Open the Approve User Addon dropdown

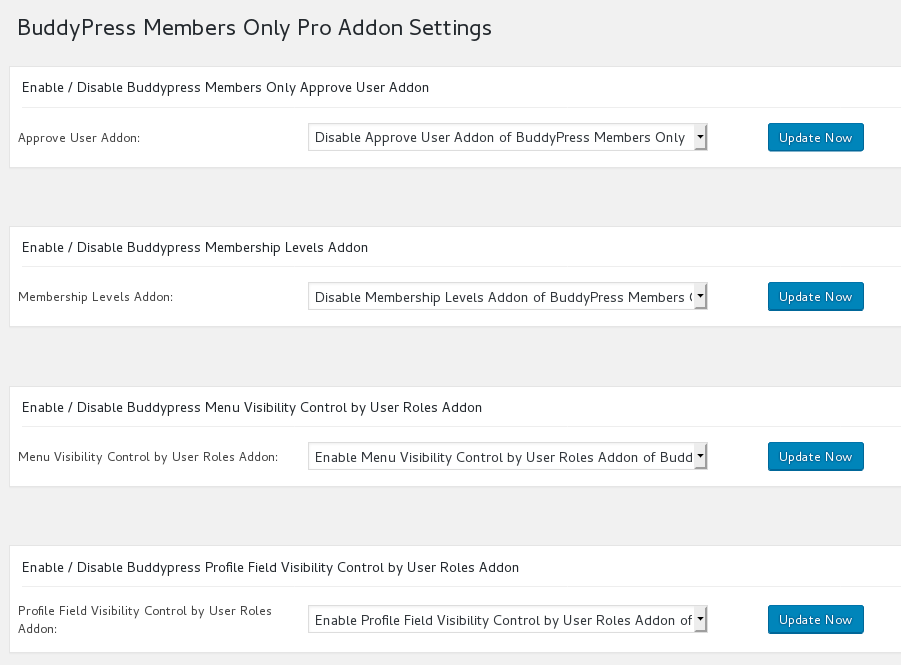tap(500, 137)
